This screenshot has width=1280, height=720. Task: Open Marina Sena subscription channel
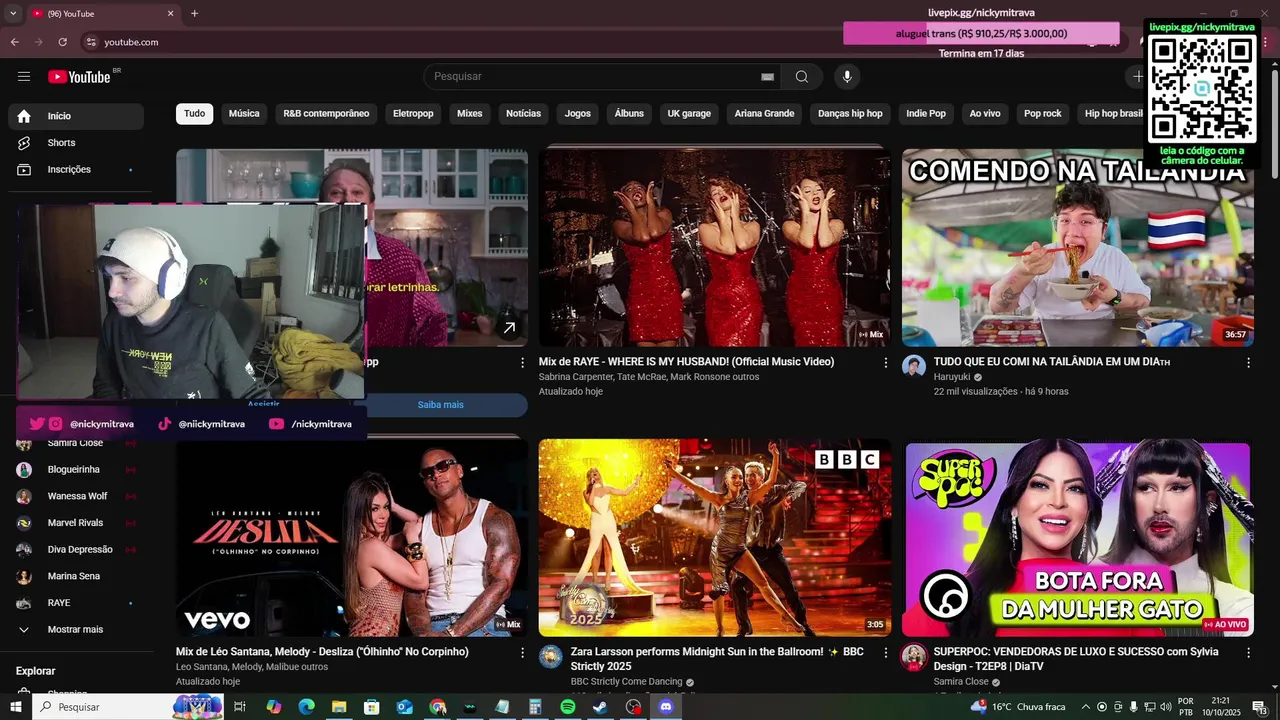click(x=76, y=577)
